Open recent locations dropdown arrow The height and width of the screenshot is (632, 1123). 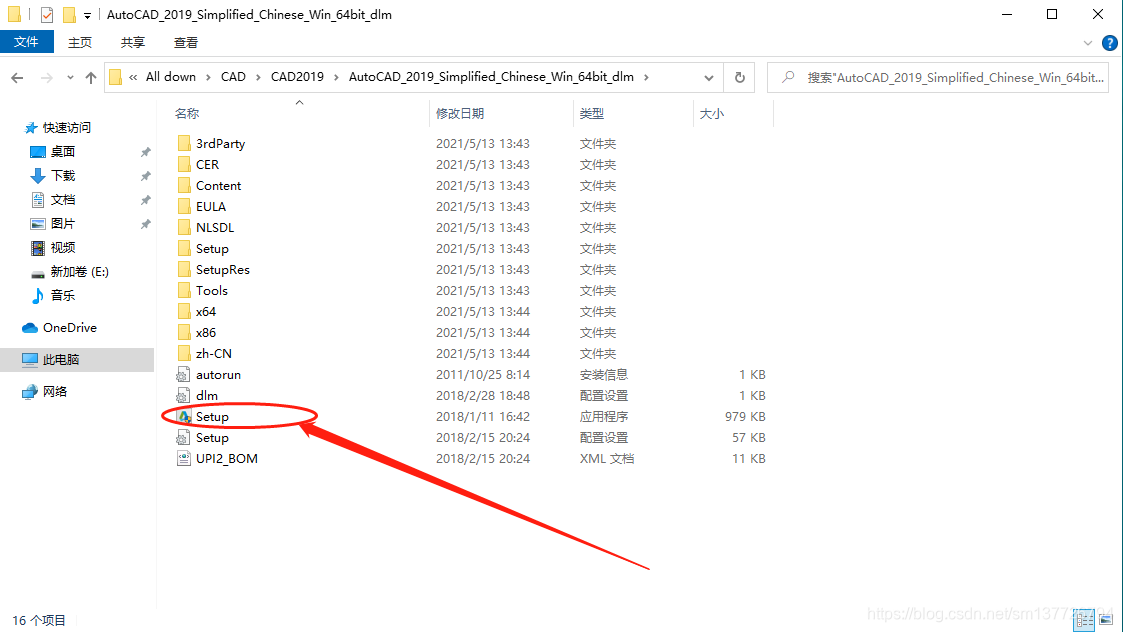[70, 77]
